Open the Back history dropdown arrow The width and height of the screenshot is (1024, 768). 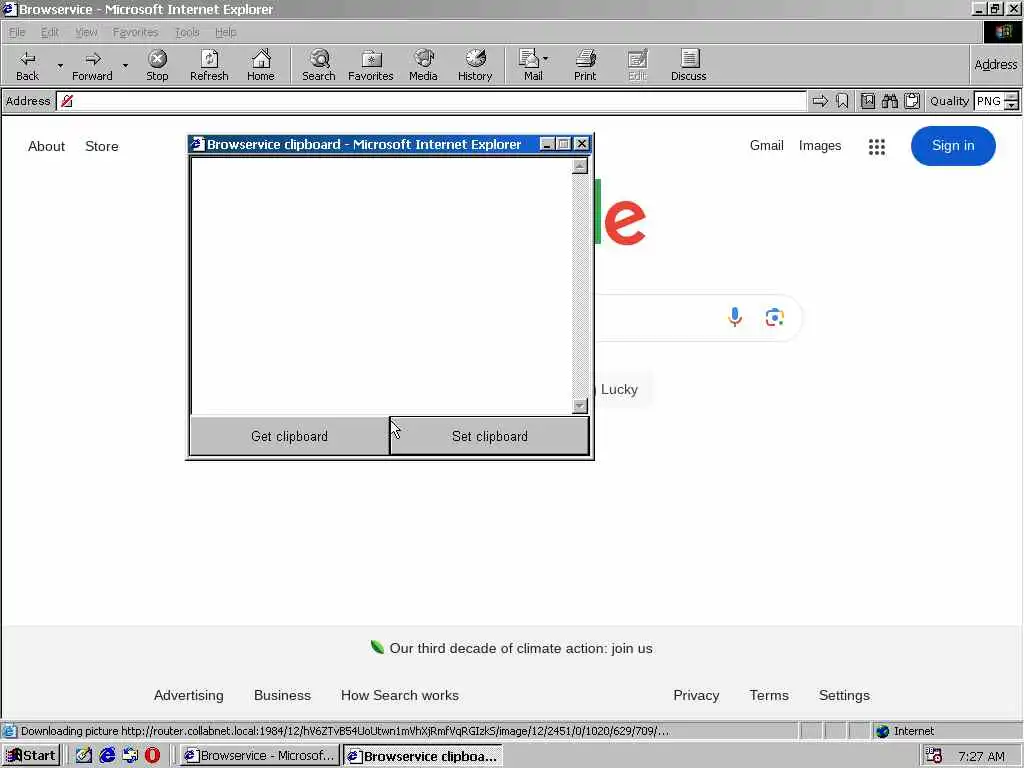point(60,65)
